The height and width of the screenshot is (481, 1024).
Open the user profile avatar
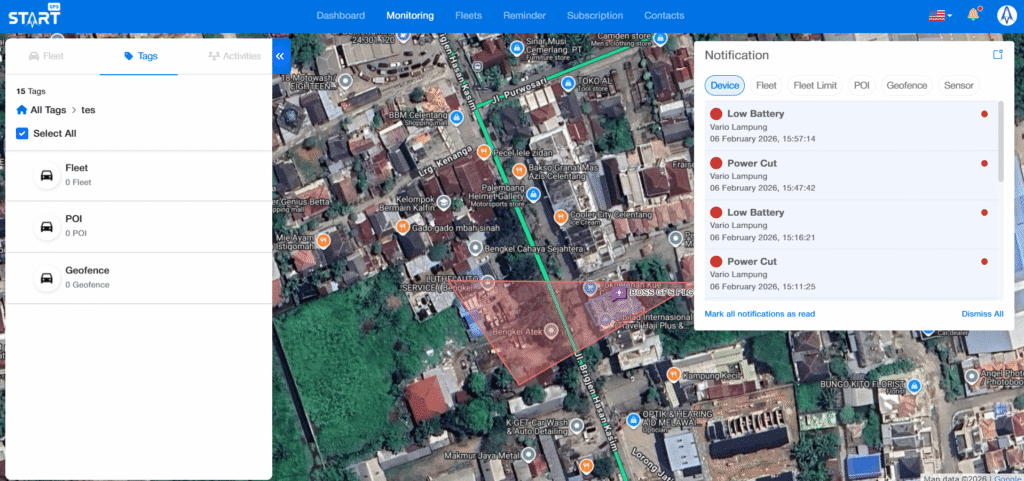click(x=1006, y=15)
